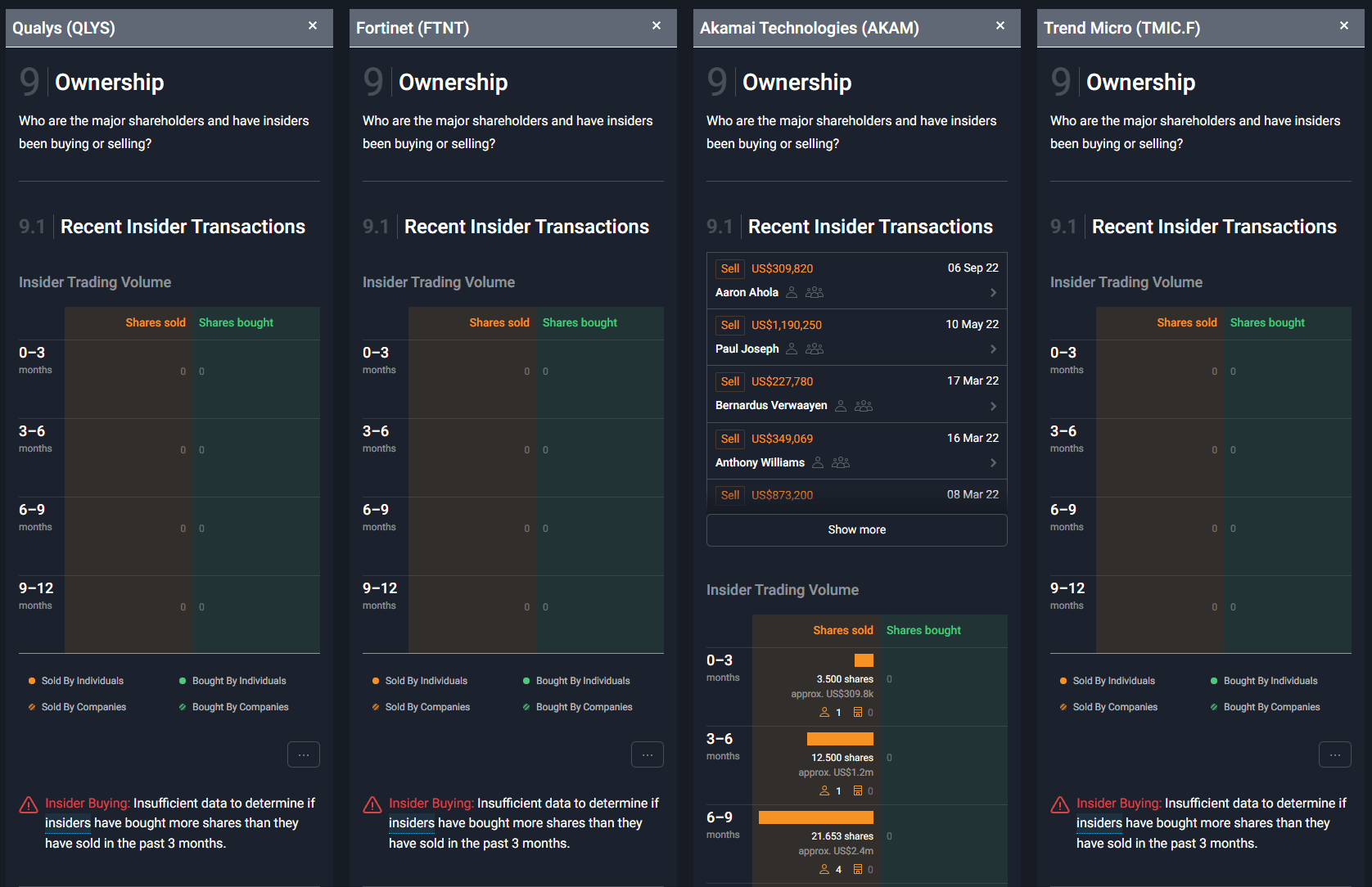
Task: Select the Qualys (QLYS) panel header
Action: [x=169, y=28]
